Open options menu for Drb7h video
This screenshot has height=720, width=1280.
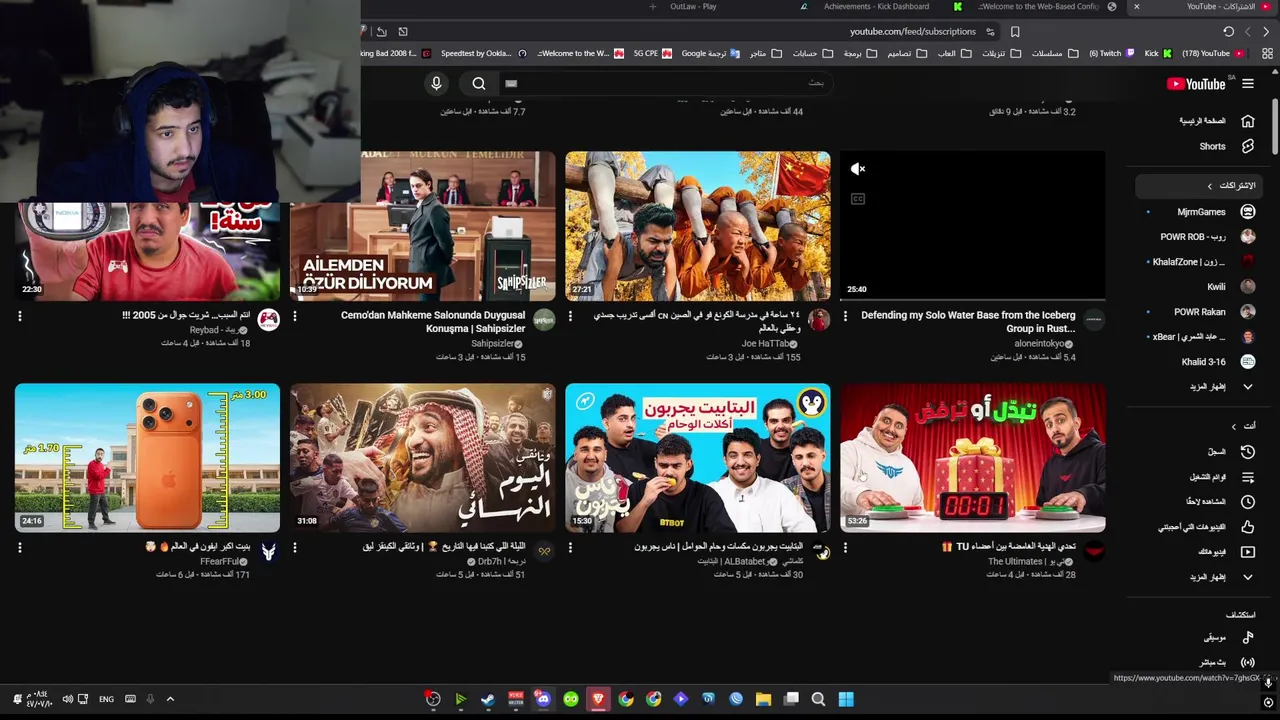click(x=295, y=548)
